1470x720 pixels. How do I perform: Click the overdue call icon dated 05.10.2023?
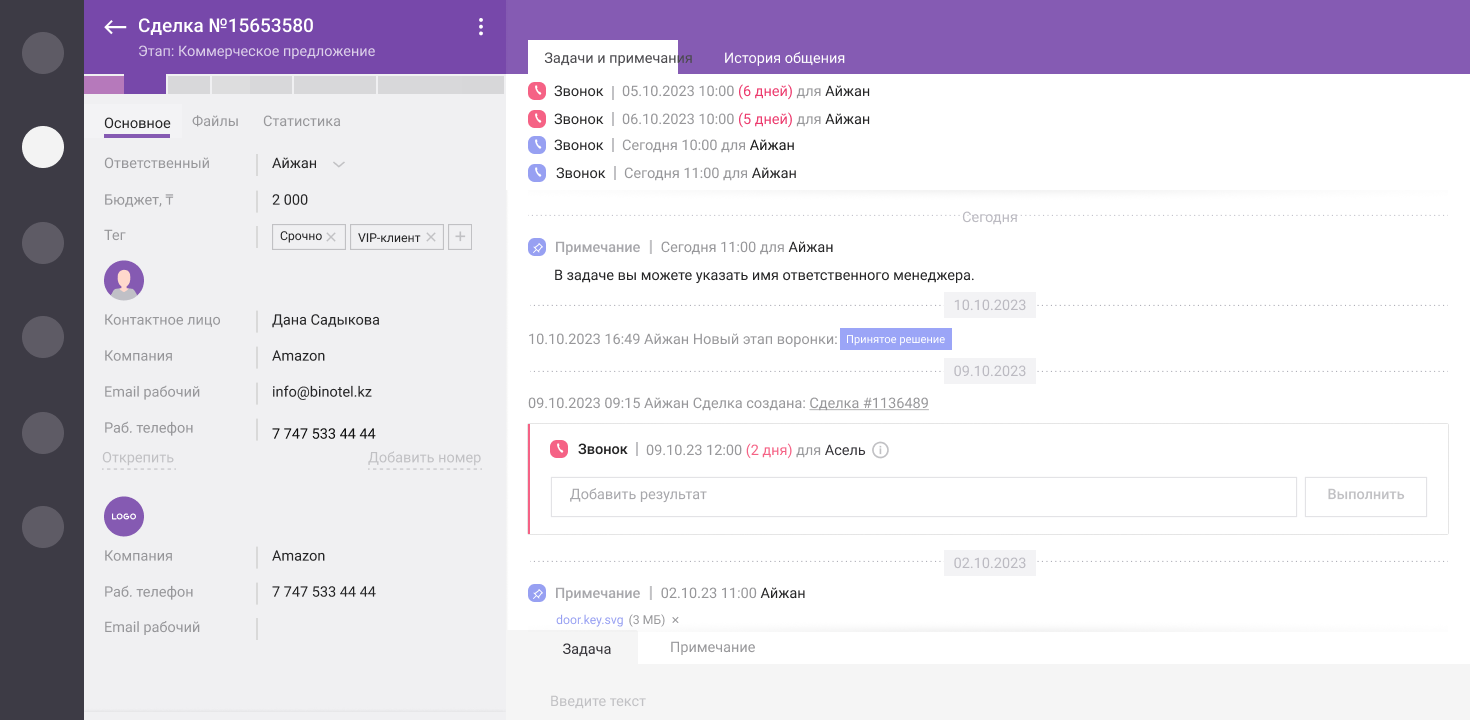[x=537, y=91]
